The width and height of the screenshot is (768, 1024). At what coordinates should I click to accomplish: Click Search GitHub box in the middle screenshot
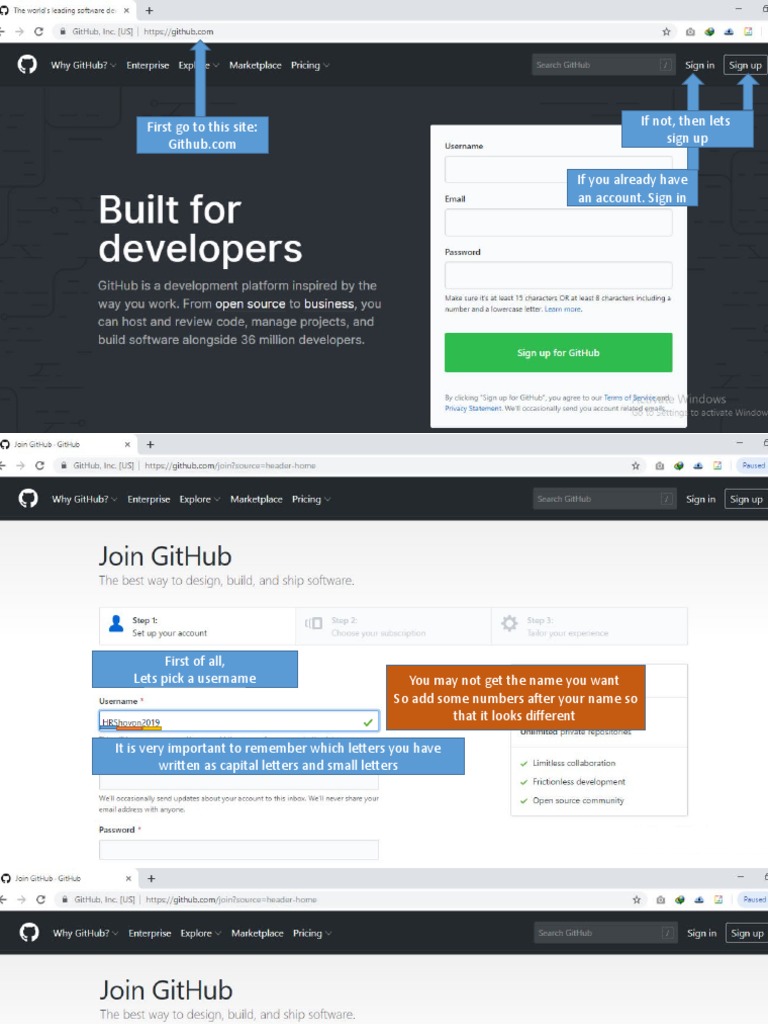(x=604, y=499)
